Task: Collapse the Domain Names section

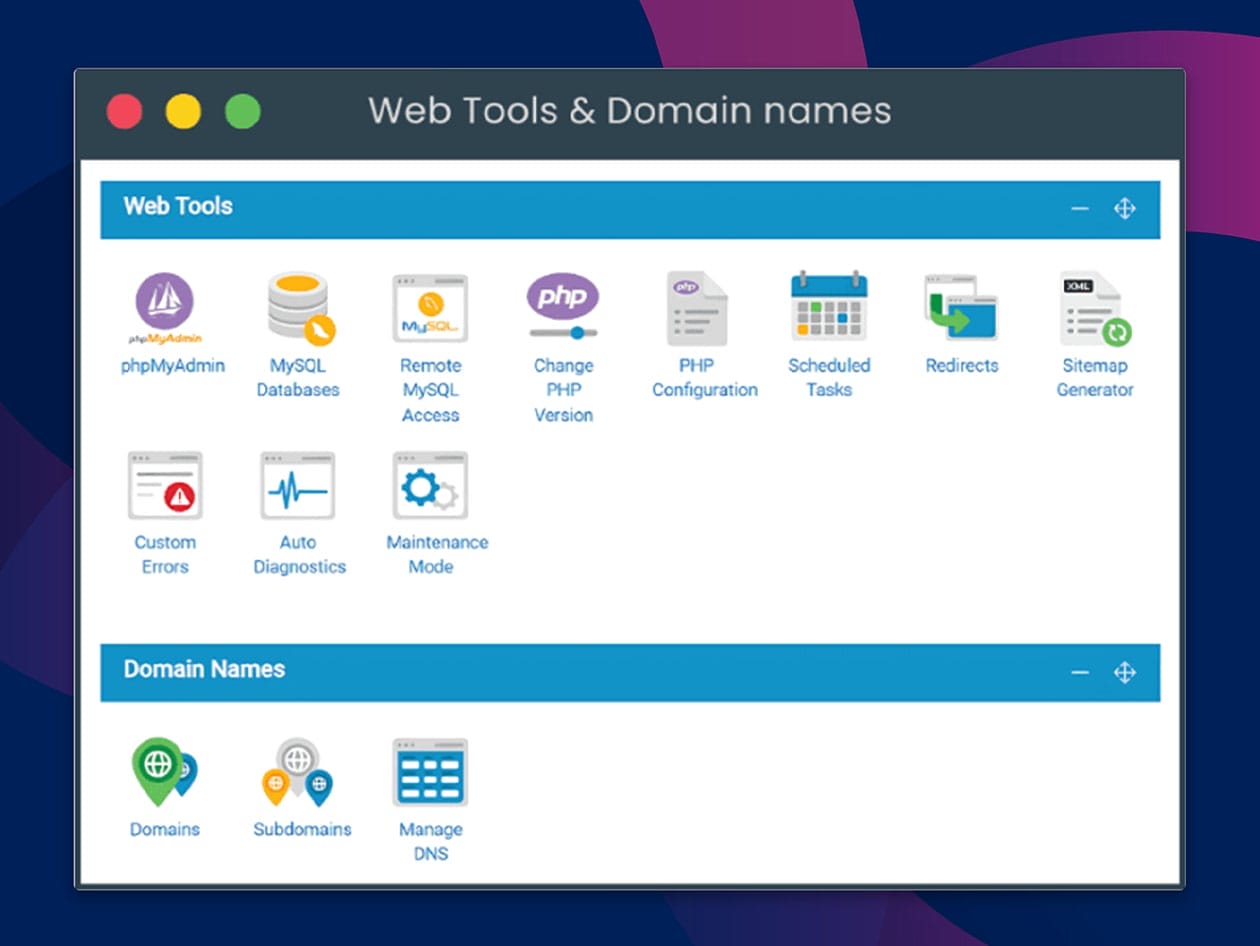Action: (1080, 672)
